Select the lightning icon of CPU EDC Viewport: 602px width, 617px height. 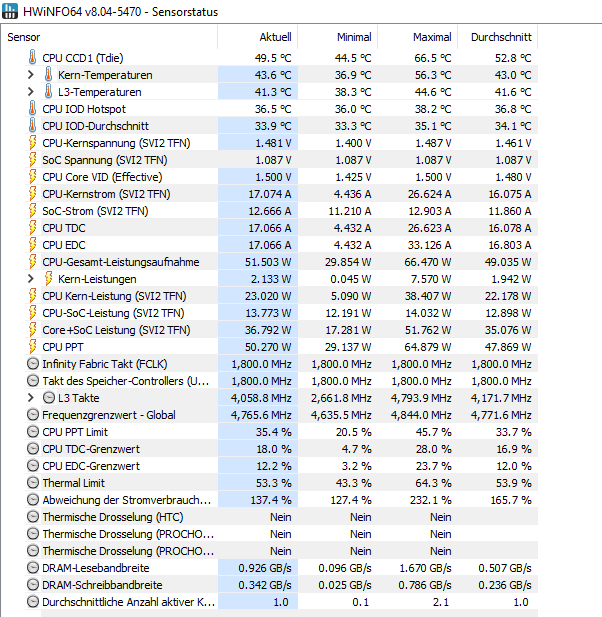point(33,244)
